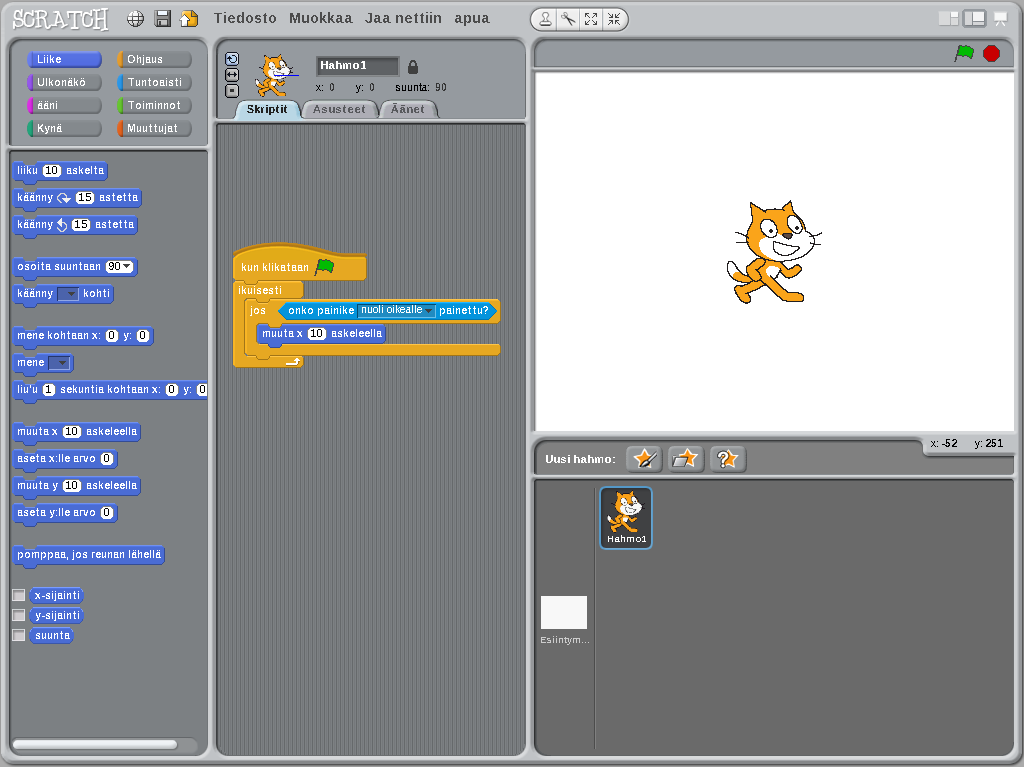Screen dimensions: 1024x767
Task: Enter presentation mode
Action: pyautogui.click(x=1000, y=19)
